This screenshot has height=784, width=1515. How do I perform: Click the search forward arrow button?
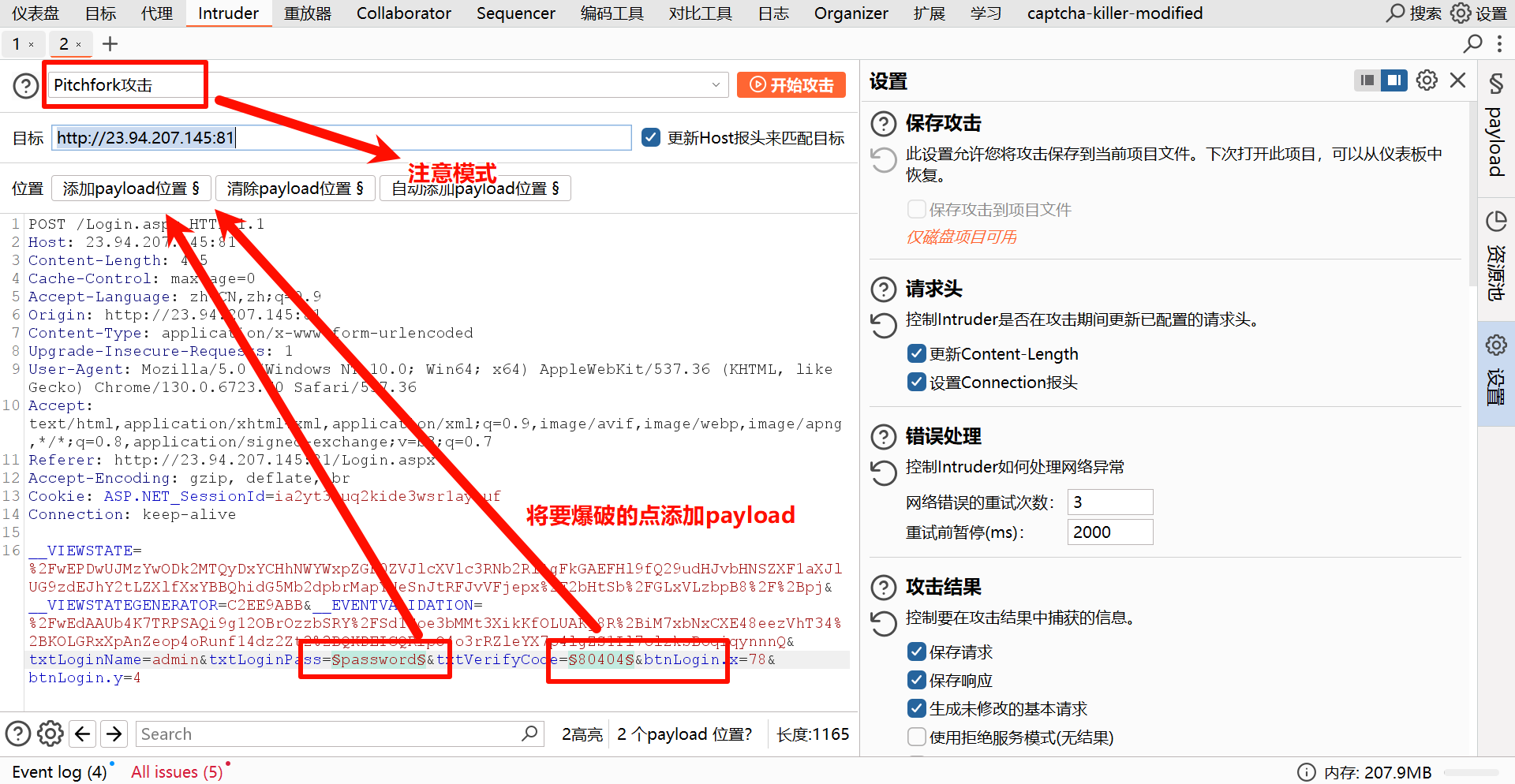click(114, 734)
